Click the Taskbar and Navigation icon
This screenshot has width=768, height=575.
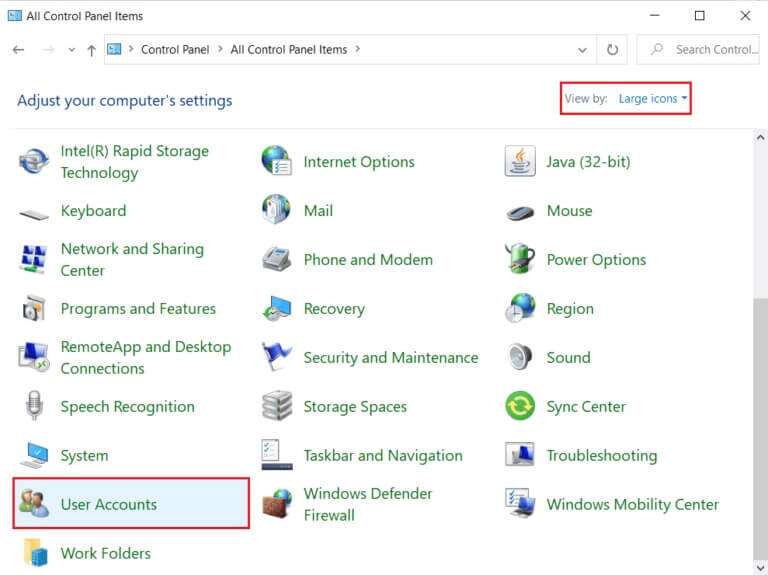(x=277, y=455)
